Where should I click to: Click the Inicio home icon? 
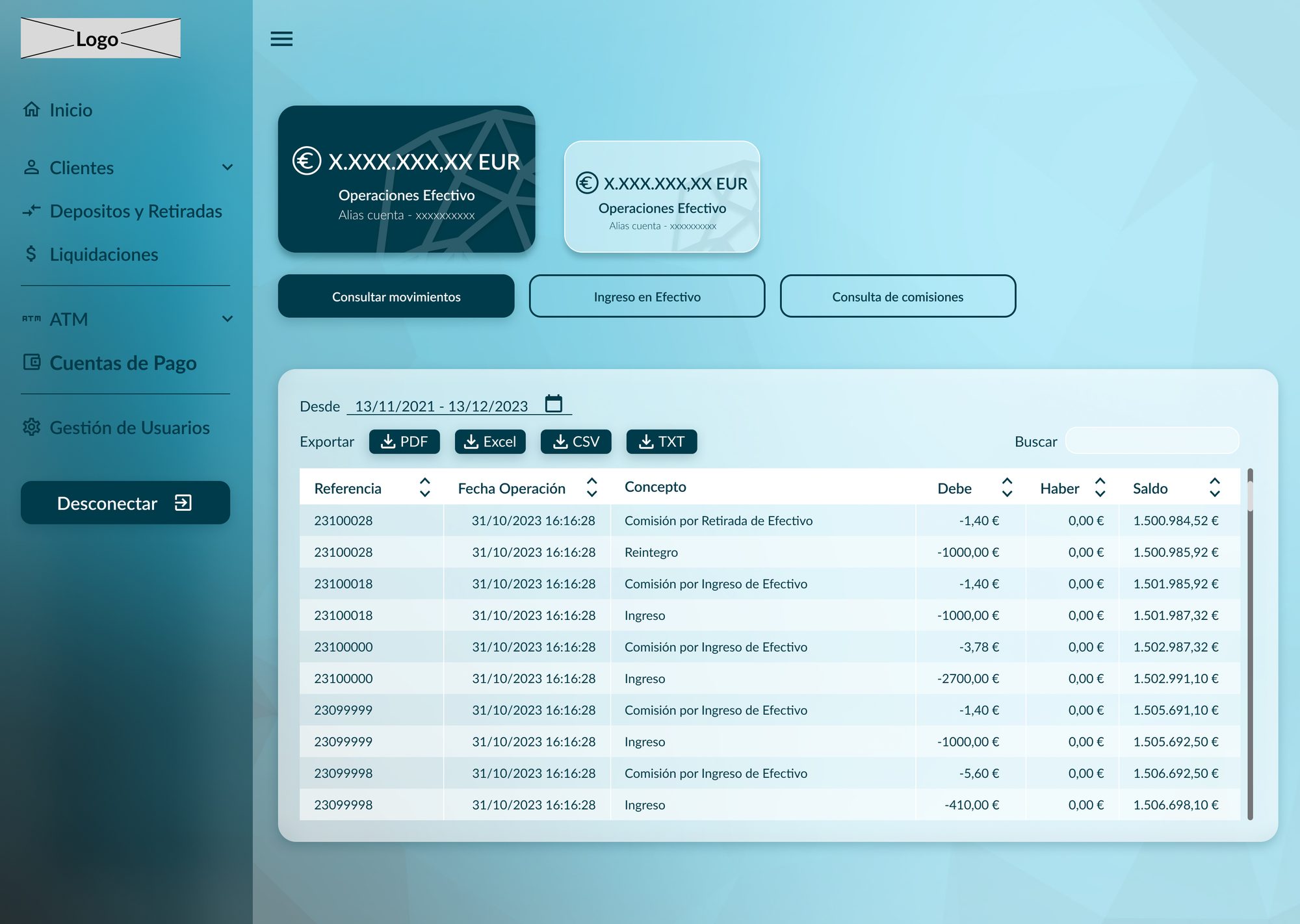pyautogui.click(x=31, y=109)
